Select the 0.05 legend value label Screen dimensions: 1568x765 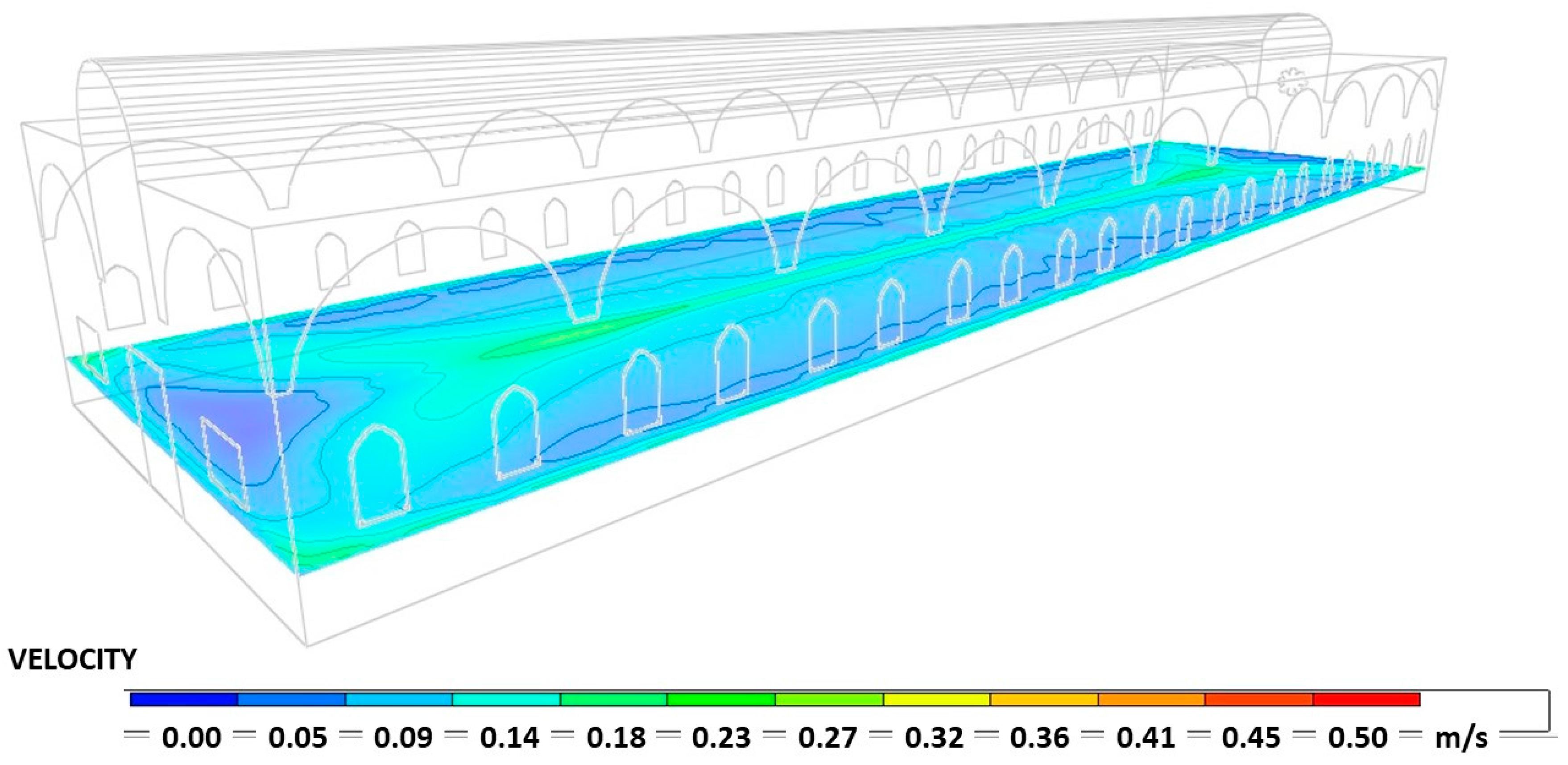pyautogui.click(x=298, y=738)
